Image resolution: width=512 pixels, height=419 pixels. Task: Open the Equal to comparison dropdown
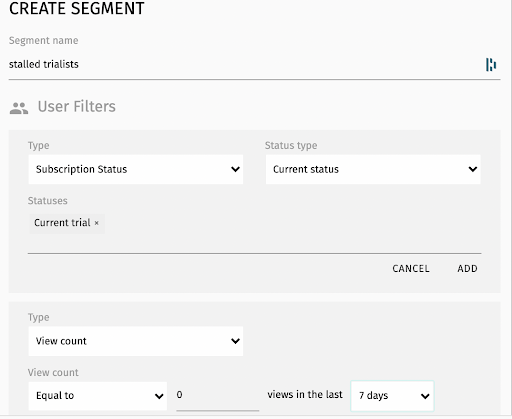click(98, 396)
